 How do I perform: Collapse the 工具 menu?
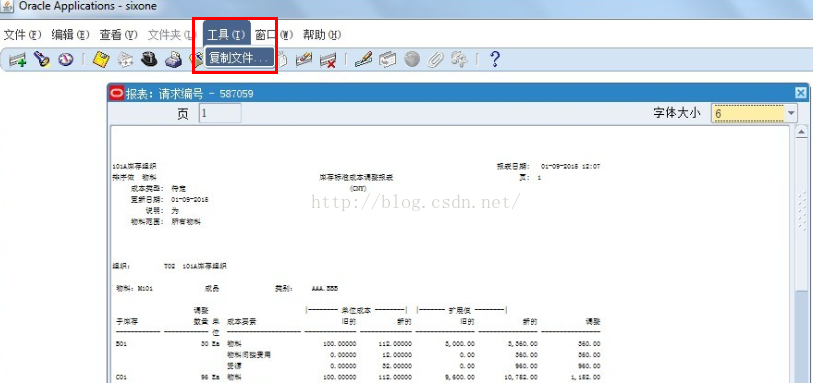(227, 35)
